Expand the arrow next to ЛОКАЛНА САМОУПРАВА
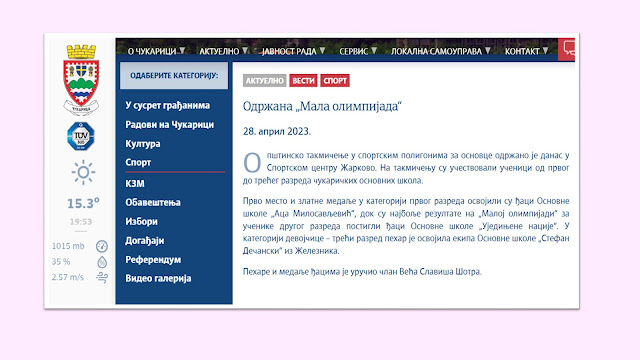This screenshot has width=640, height=360. pos(488,51)
